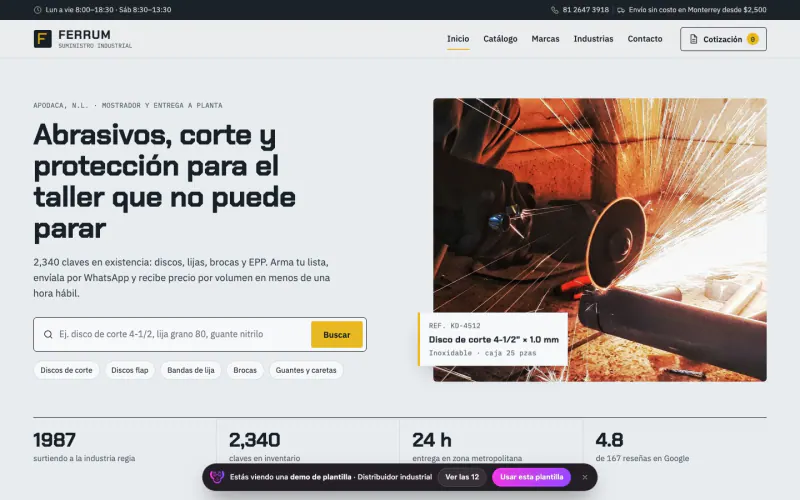
Task: Select the Discos de corte chip
Action: tap(66, 370)
